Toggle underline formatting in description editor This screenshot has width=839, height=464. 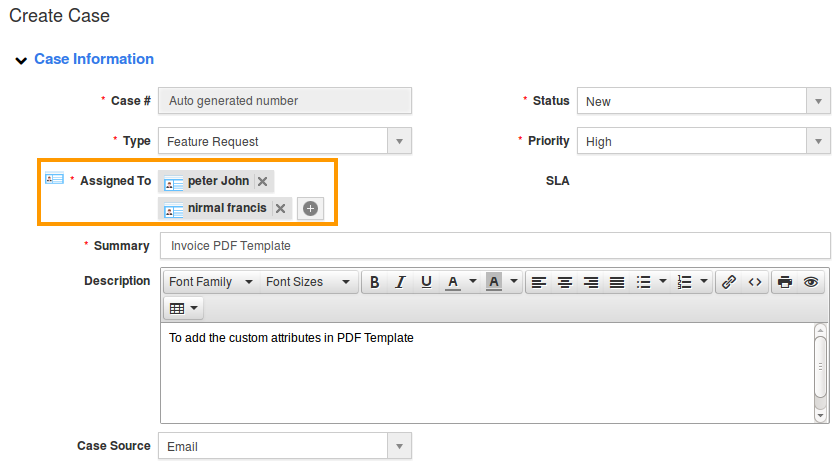coord(426,282)
